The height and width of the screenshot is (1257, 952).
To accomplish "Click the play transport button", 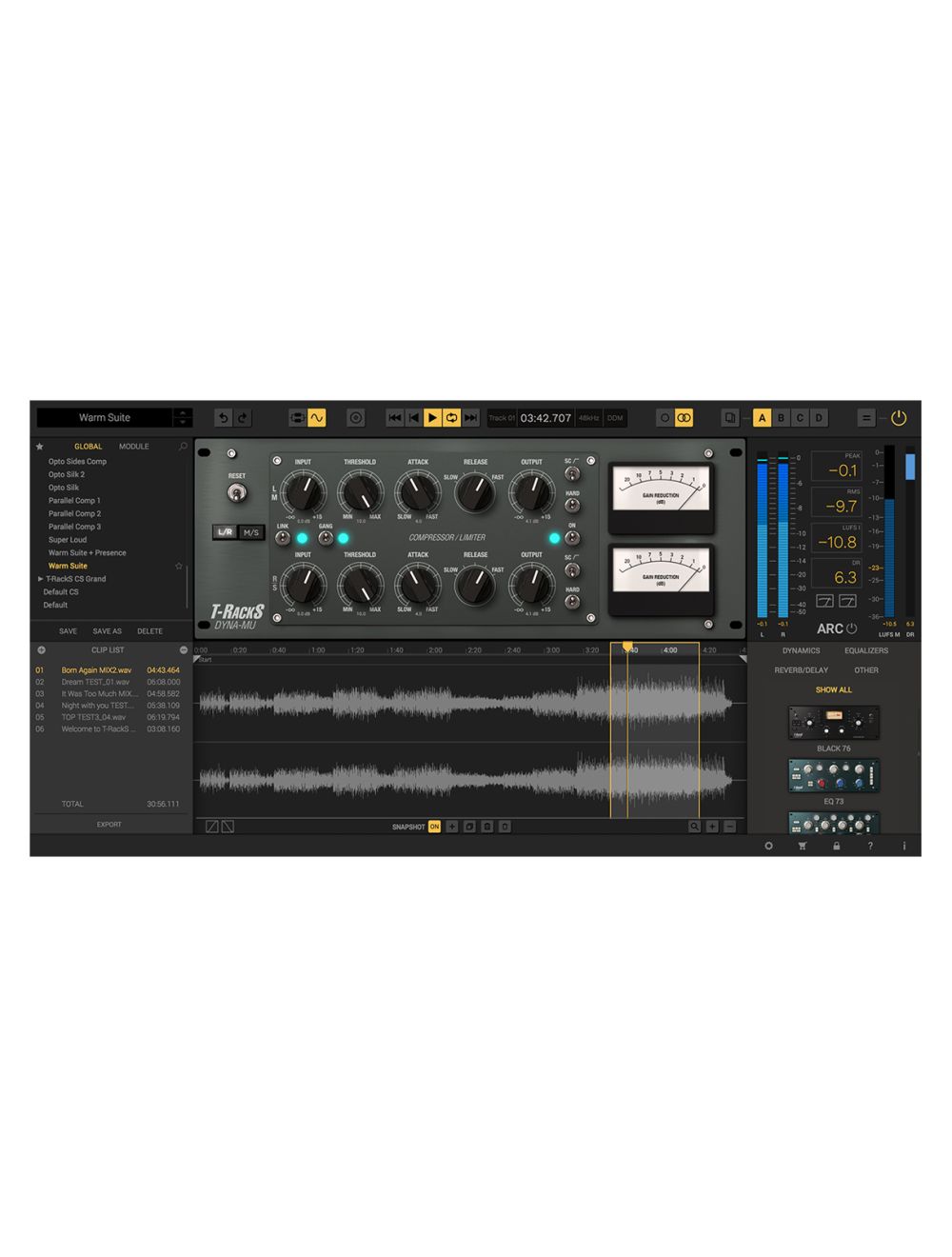I will [x=433, y=417].
